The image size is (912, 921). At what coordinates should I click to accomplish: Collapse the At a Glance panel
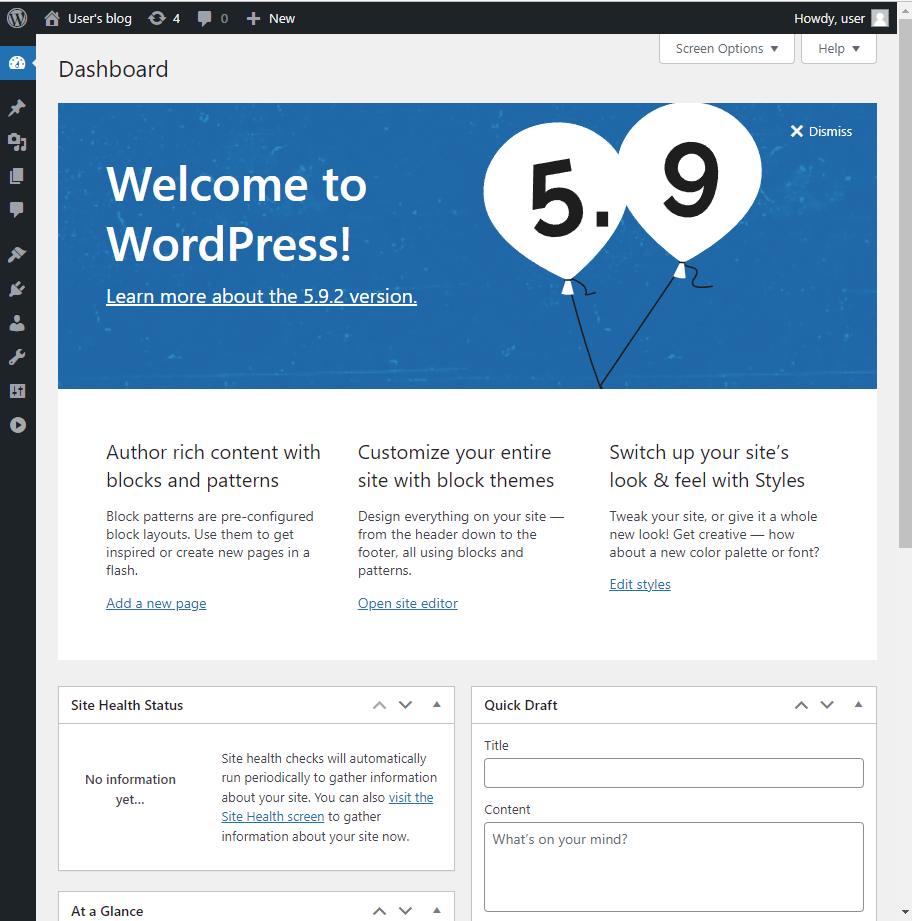[x=436, y=911]
